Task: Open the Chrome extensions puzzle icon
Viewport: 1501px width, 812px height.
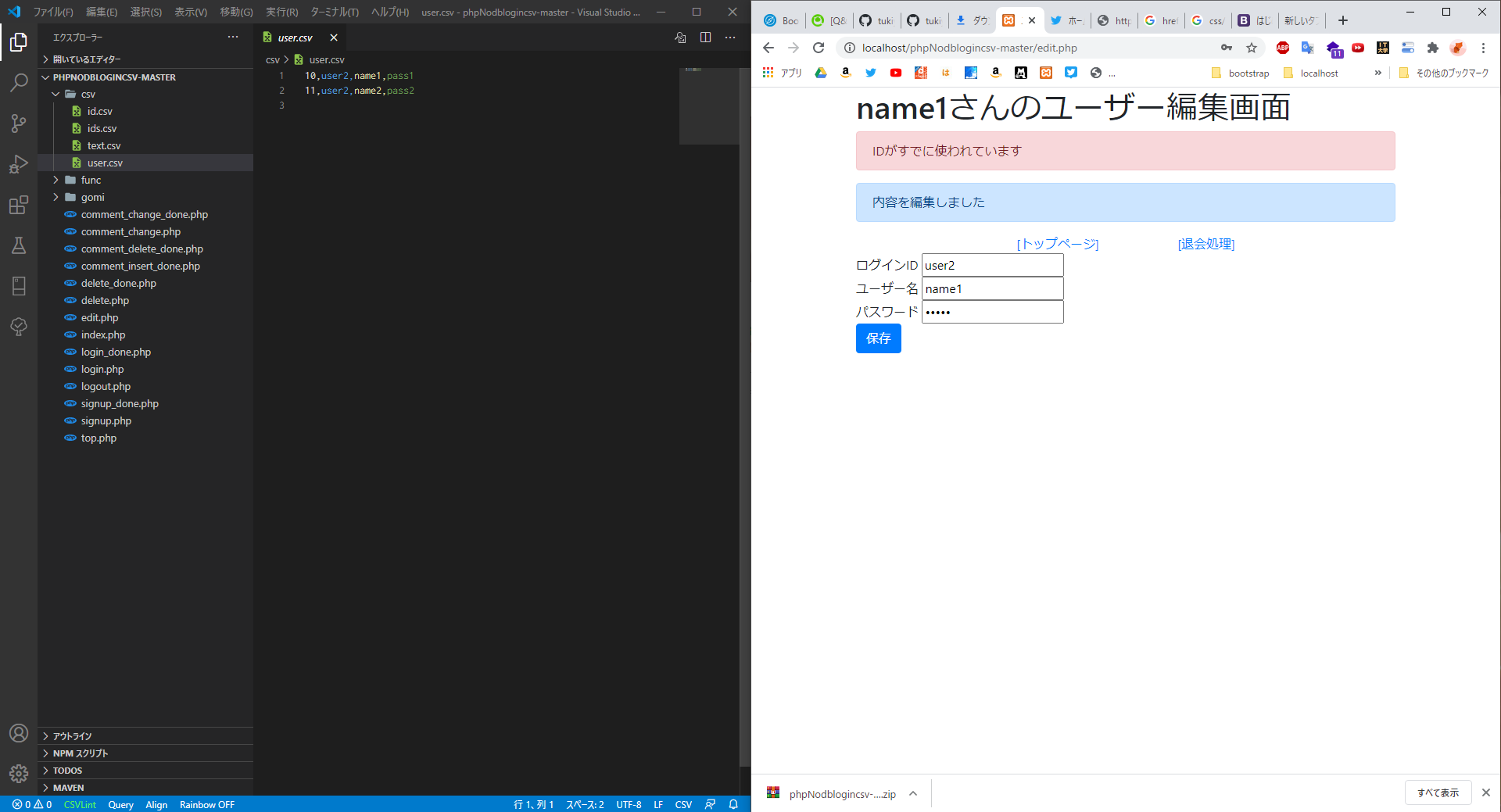Action: pyautogui.click(x=1433, y=48)
